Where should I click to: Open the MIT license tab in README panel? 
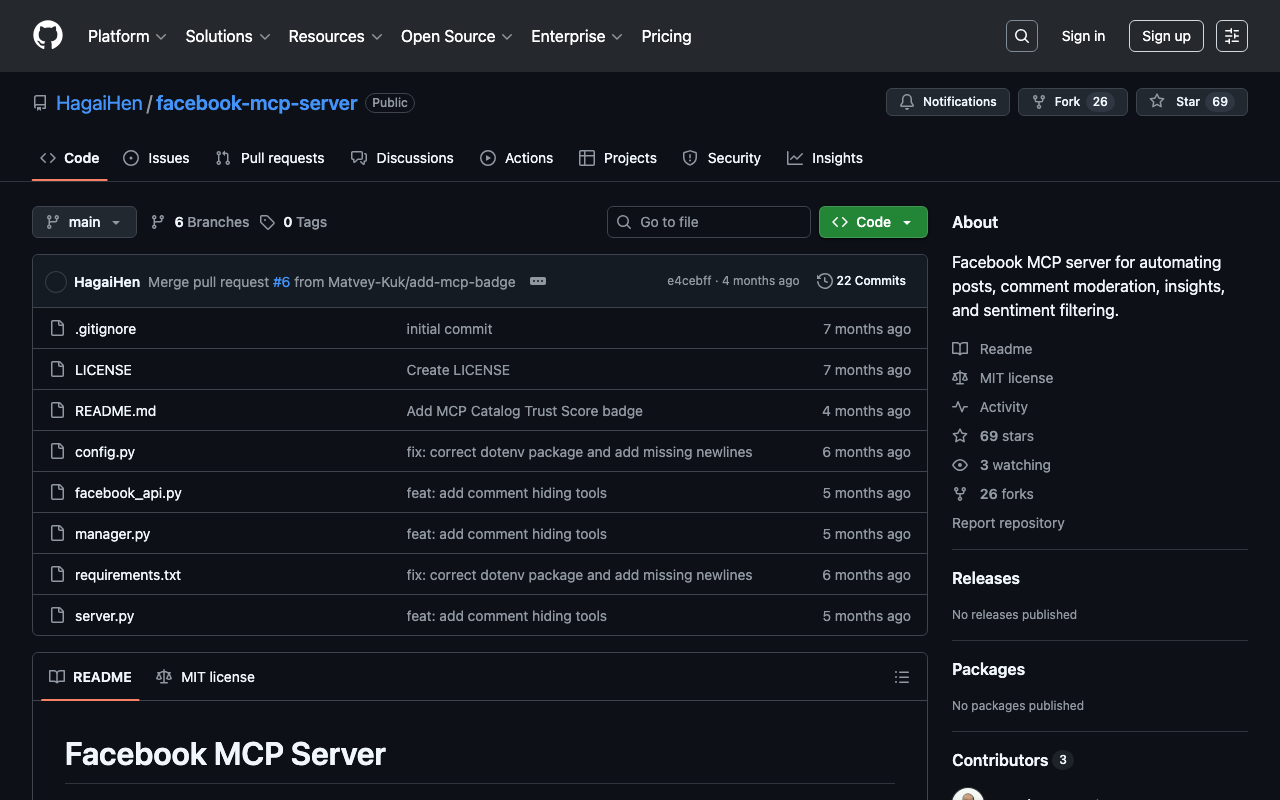[x=206, y=677]
